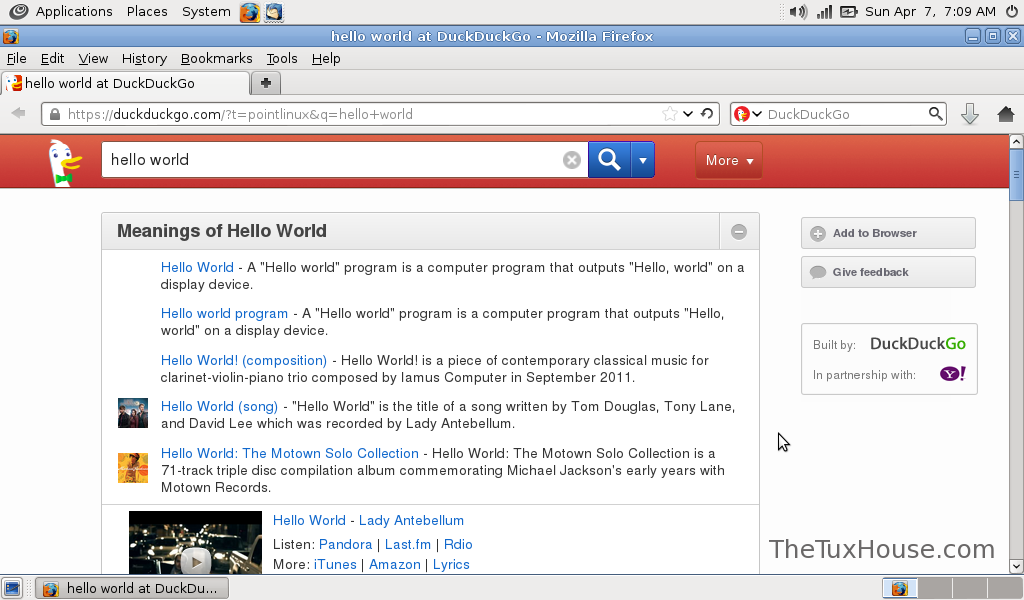Expand the search button options dropdown arrow
The image size is (1024, 600).
click(x=643, y=160)
